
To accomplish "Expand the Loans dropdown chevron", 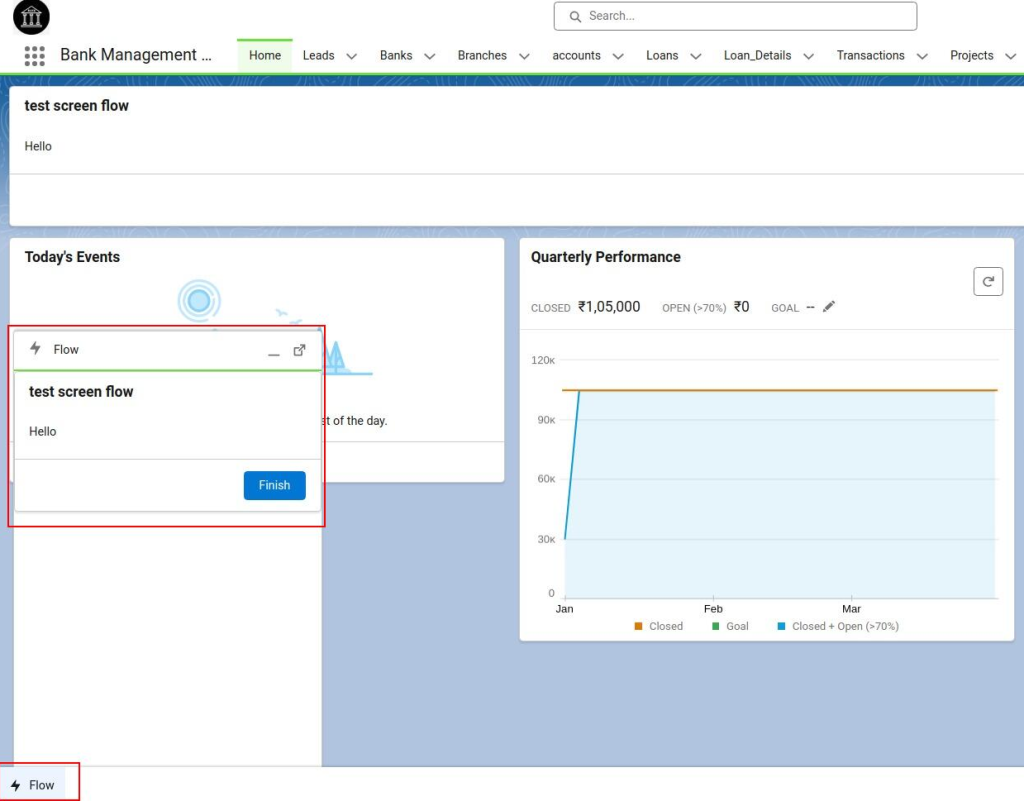I will pyautogui.click(x=696, y=56).
